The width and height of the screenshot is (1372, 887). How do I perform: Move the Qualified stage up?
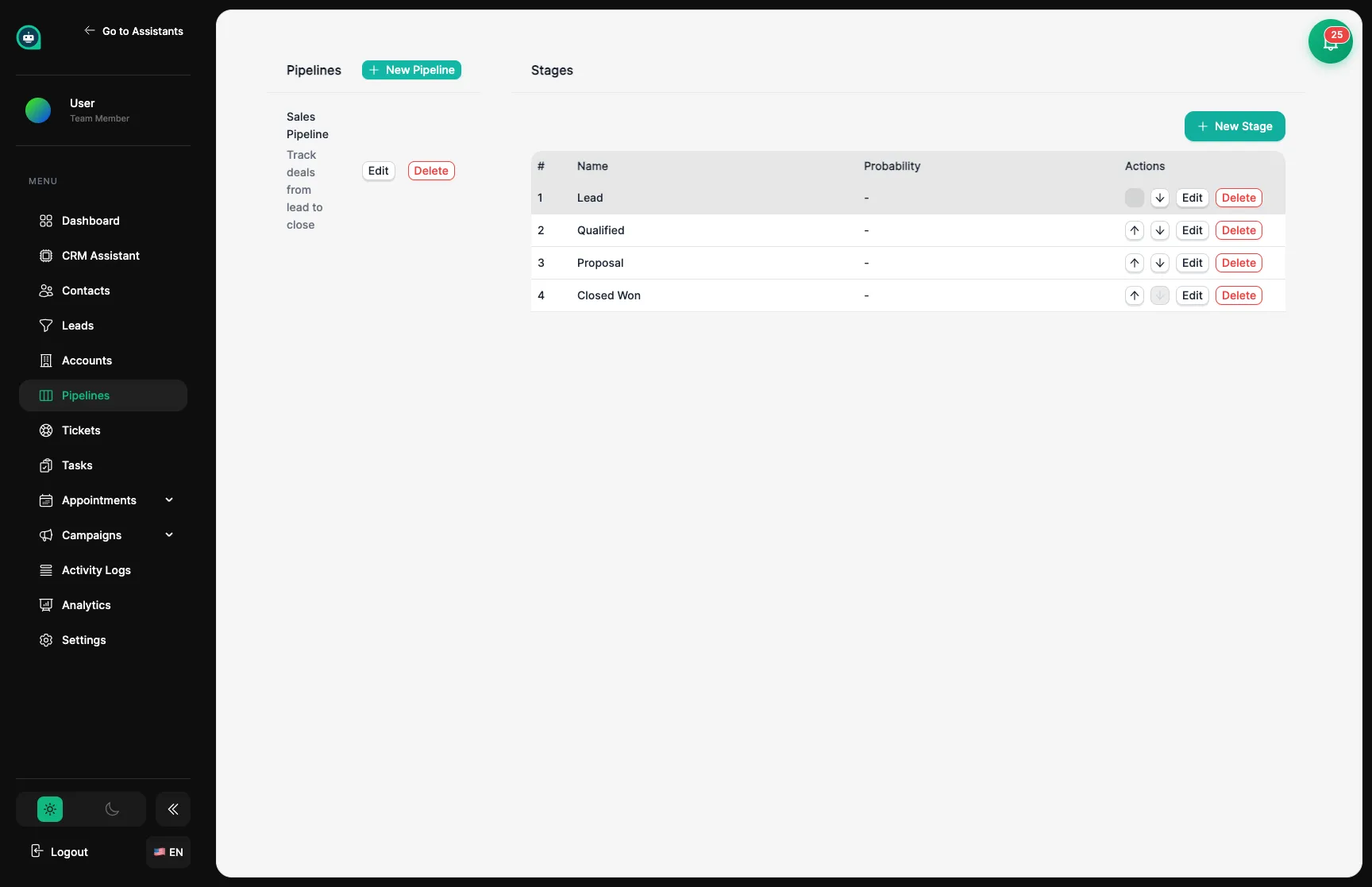pos(1135,230)
